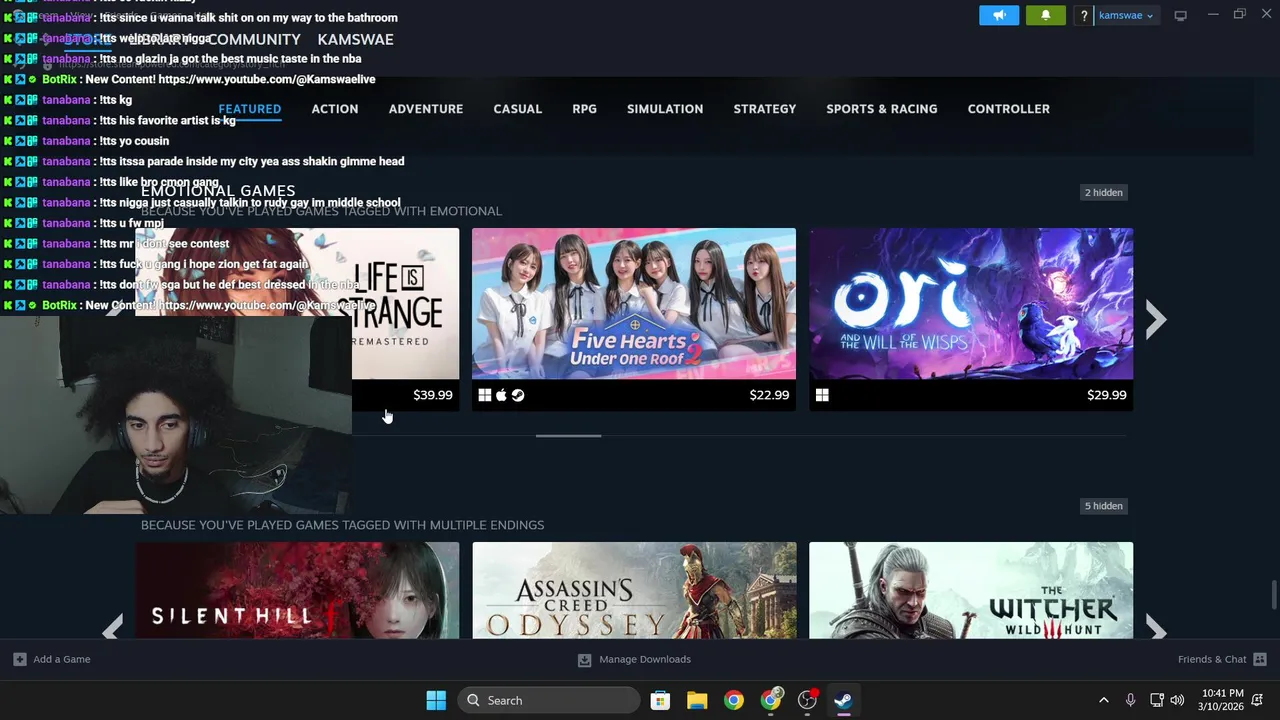The height and width of the screenshot is (720, 1280).
Task: Open the green notifications bell
Action: (x=1046, y=15)
